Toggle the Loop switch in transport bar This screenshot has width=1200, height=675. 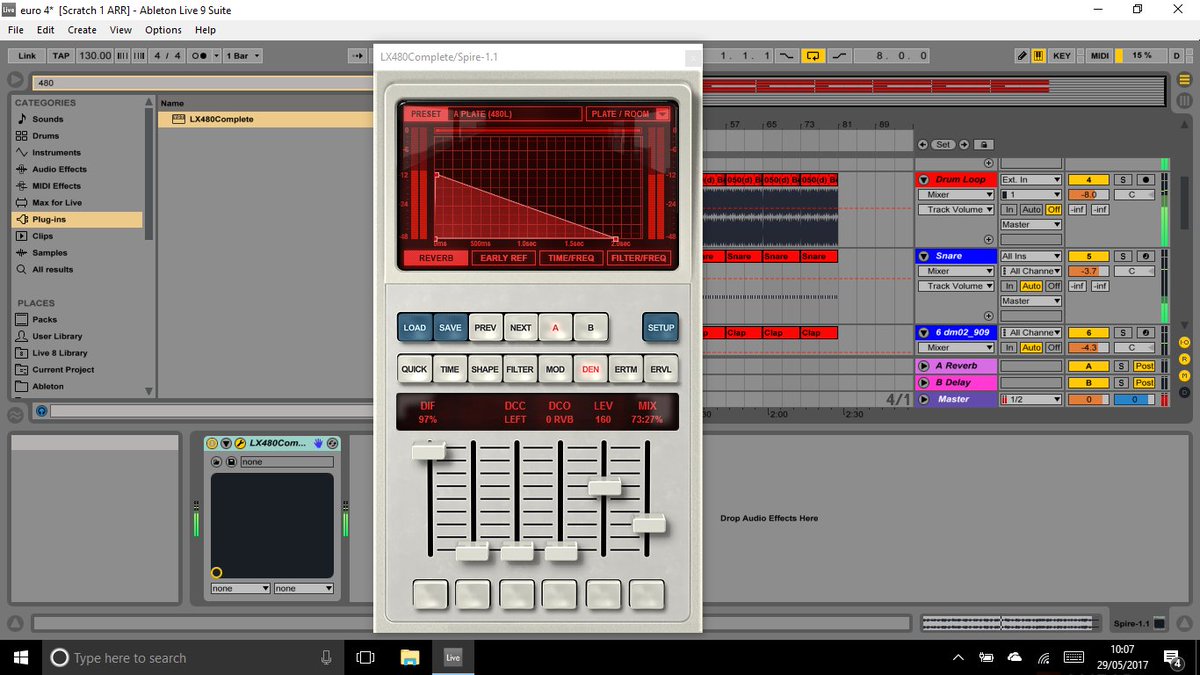pyautogui.click(x=813, y=56)
